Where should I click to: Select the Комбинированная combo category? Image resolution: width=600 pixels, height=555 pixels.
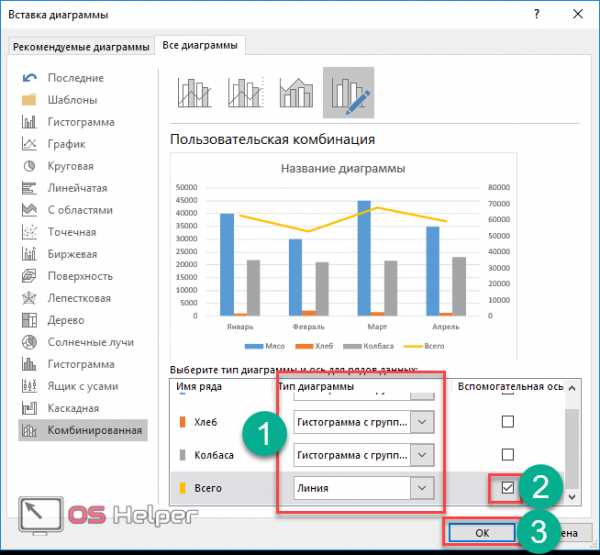tap(83, 430)
